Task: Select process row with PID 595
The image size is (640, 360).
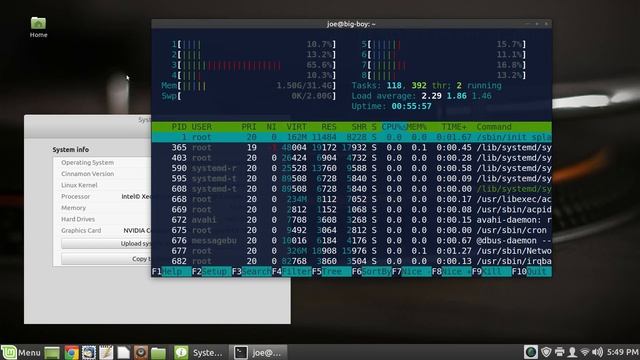Action: point(351,178)
